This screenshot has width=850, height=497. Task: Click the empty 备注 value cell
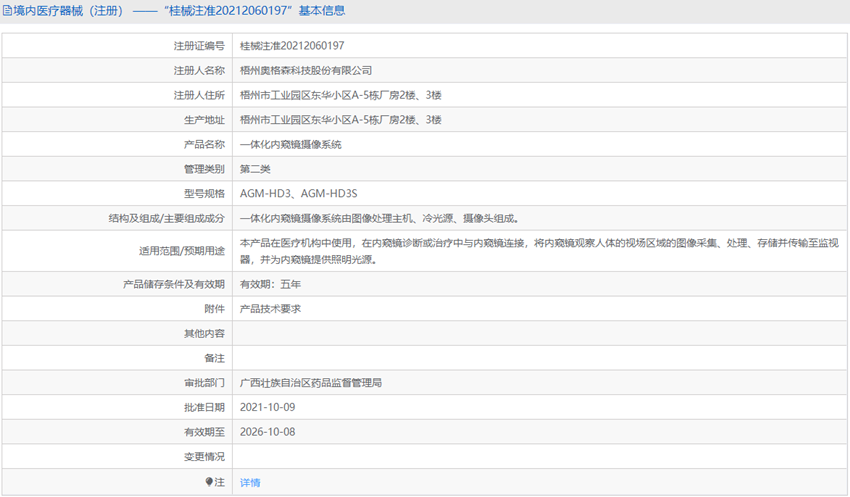coord(540,358)
